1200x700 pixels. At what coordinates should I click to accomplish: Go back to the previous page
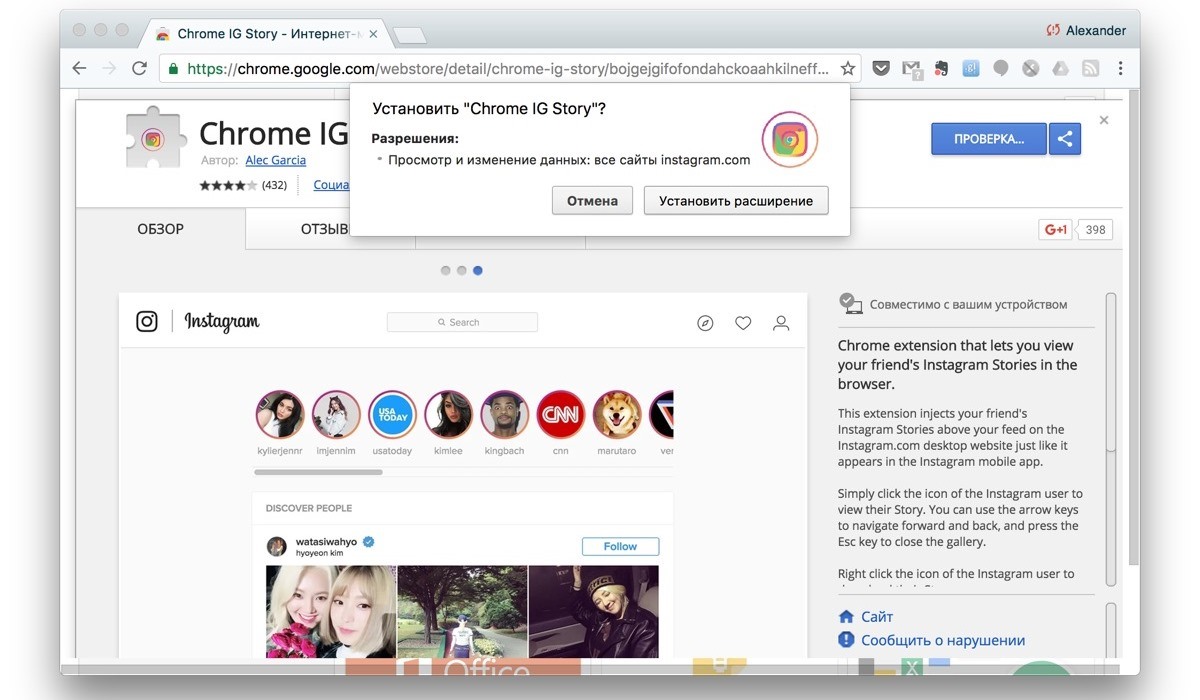(79, 69)
